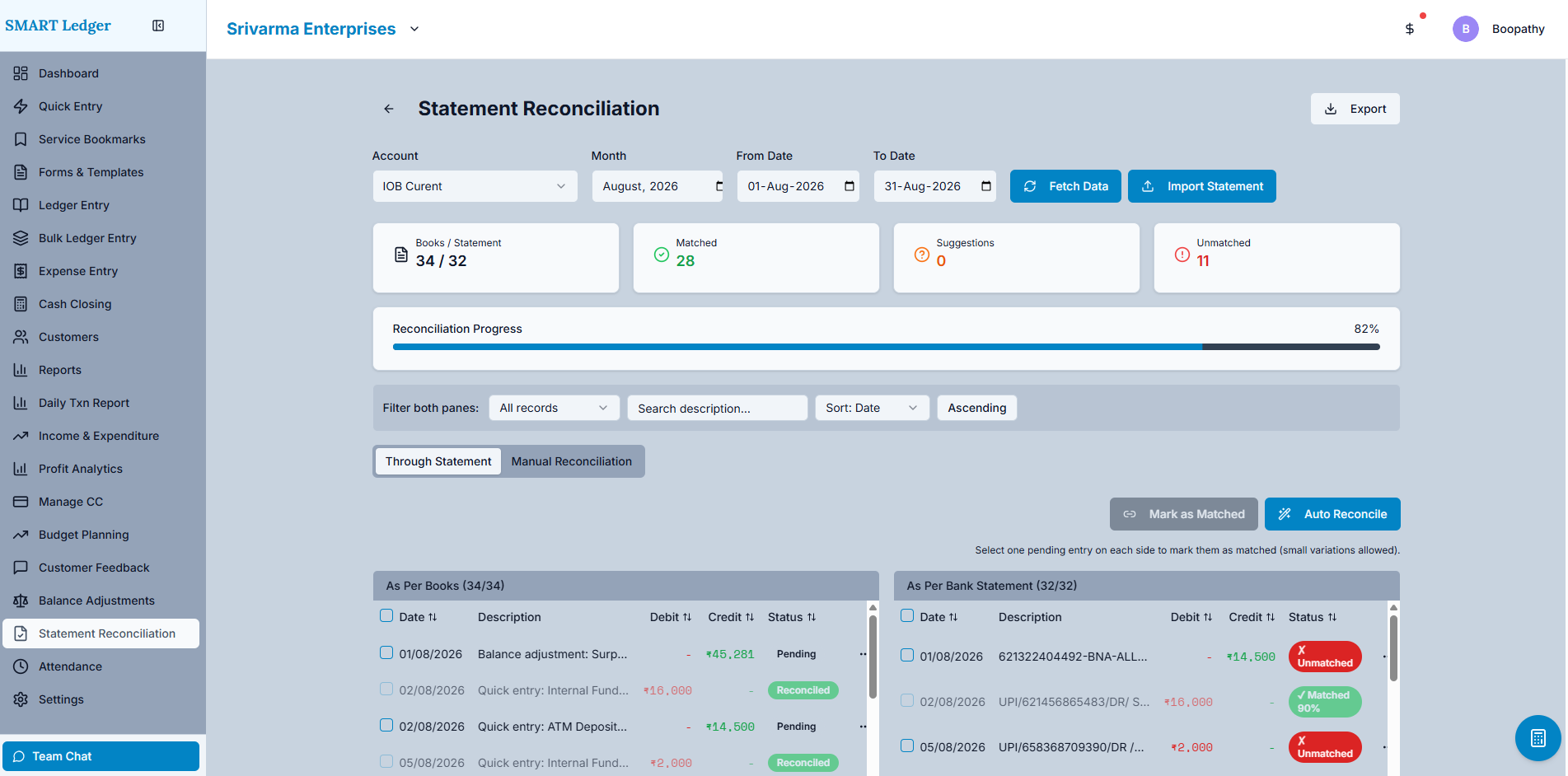Focus the Search description field
1568x776 pixels.
tap(718, 408)
